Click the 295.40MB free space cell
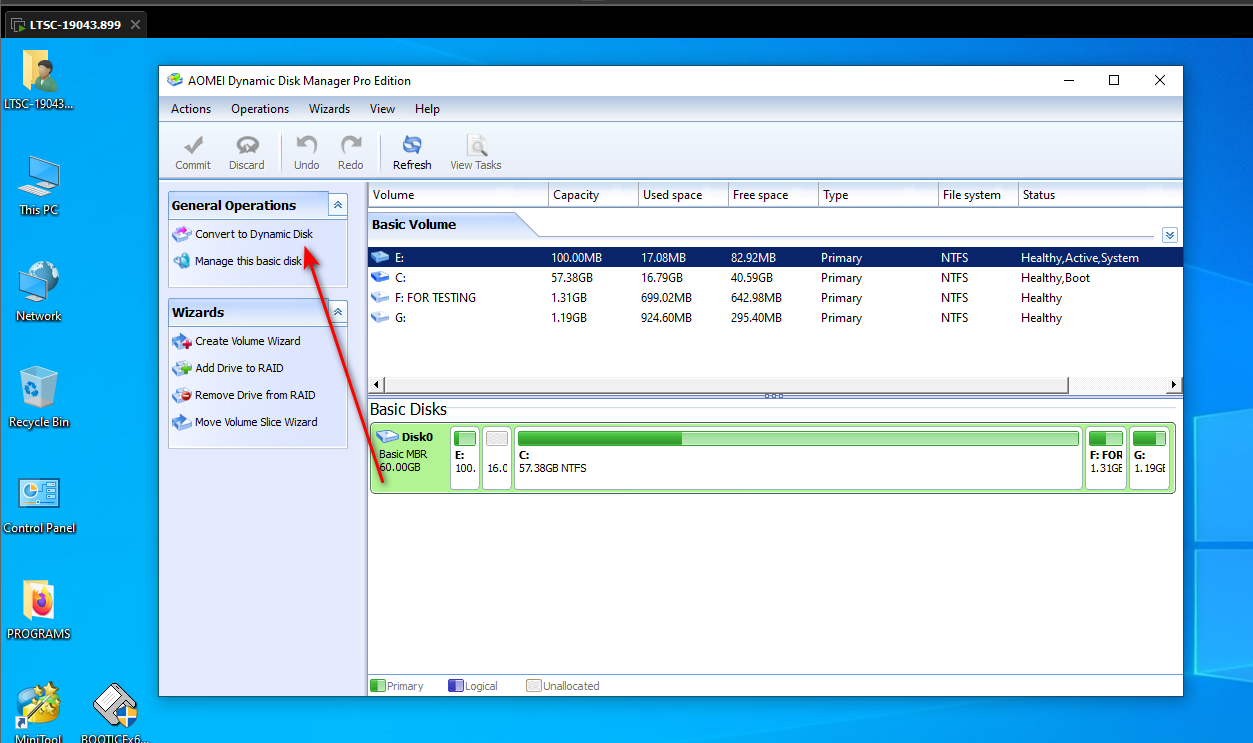The image size is (1253, 743). [x=757, y=318]
